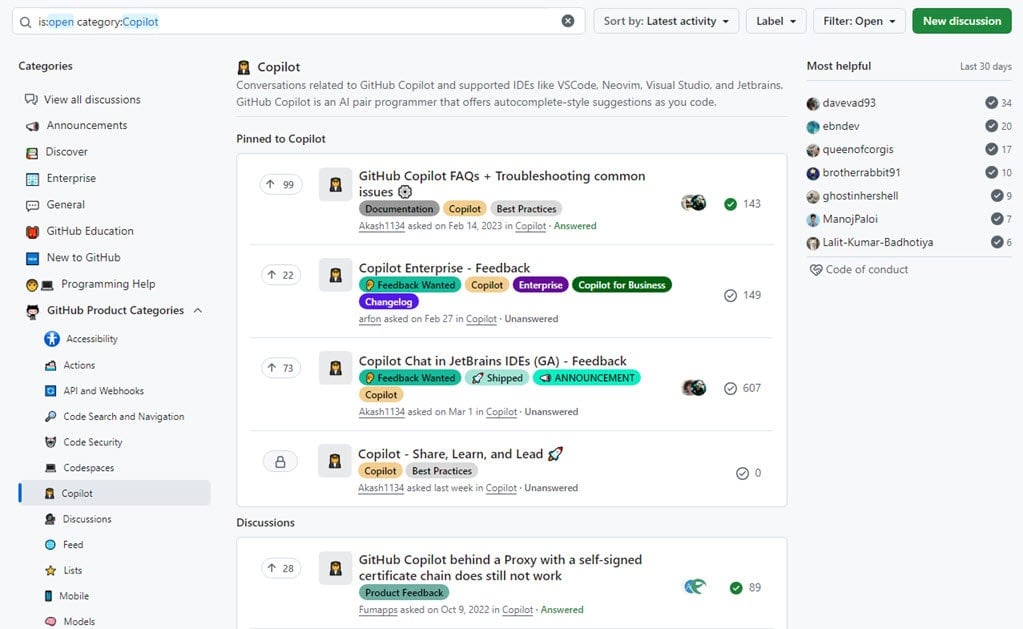The image size is (1023, 629).
Task: Click the API and Webhooks icon
Action: (50, 391)
